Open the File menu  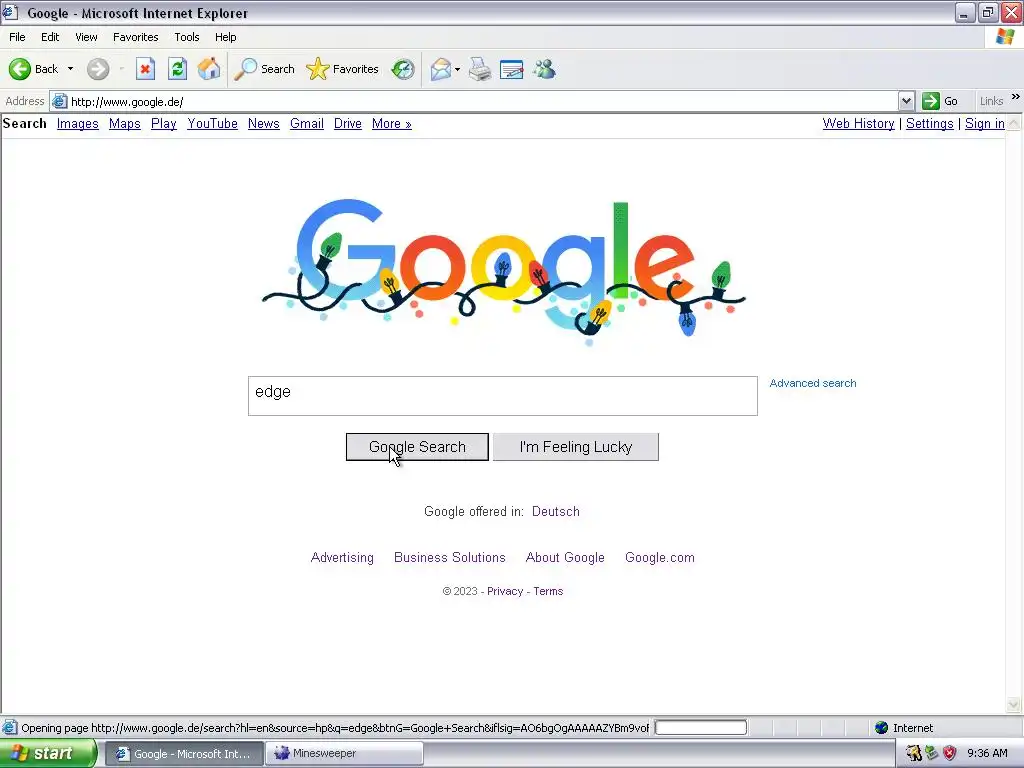point(17,37)
